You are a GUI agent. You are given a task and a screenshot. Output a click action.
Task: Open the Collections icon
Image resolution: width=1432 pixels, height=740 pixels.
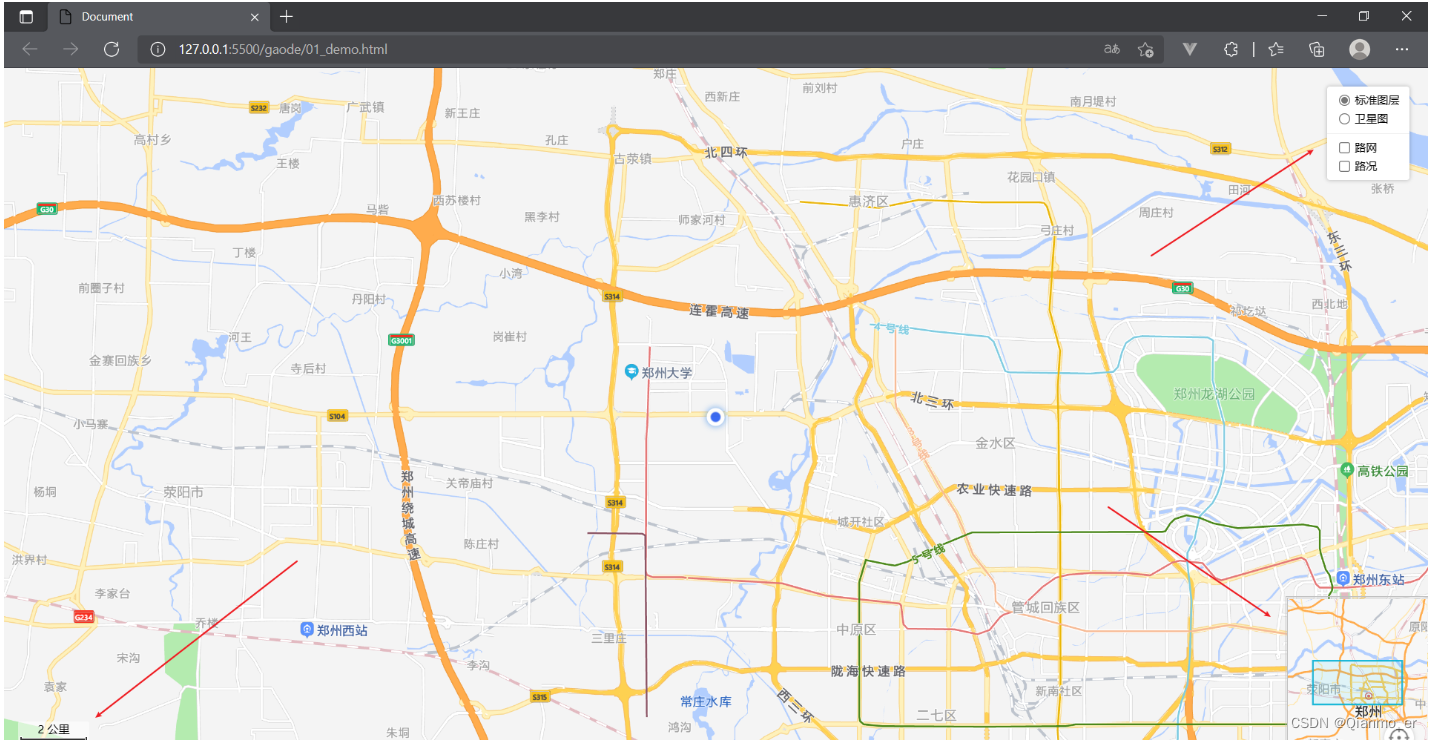1317,49
